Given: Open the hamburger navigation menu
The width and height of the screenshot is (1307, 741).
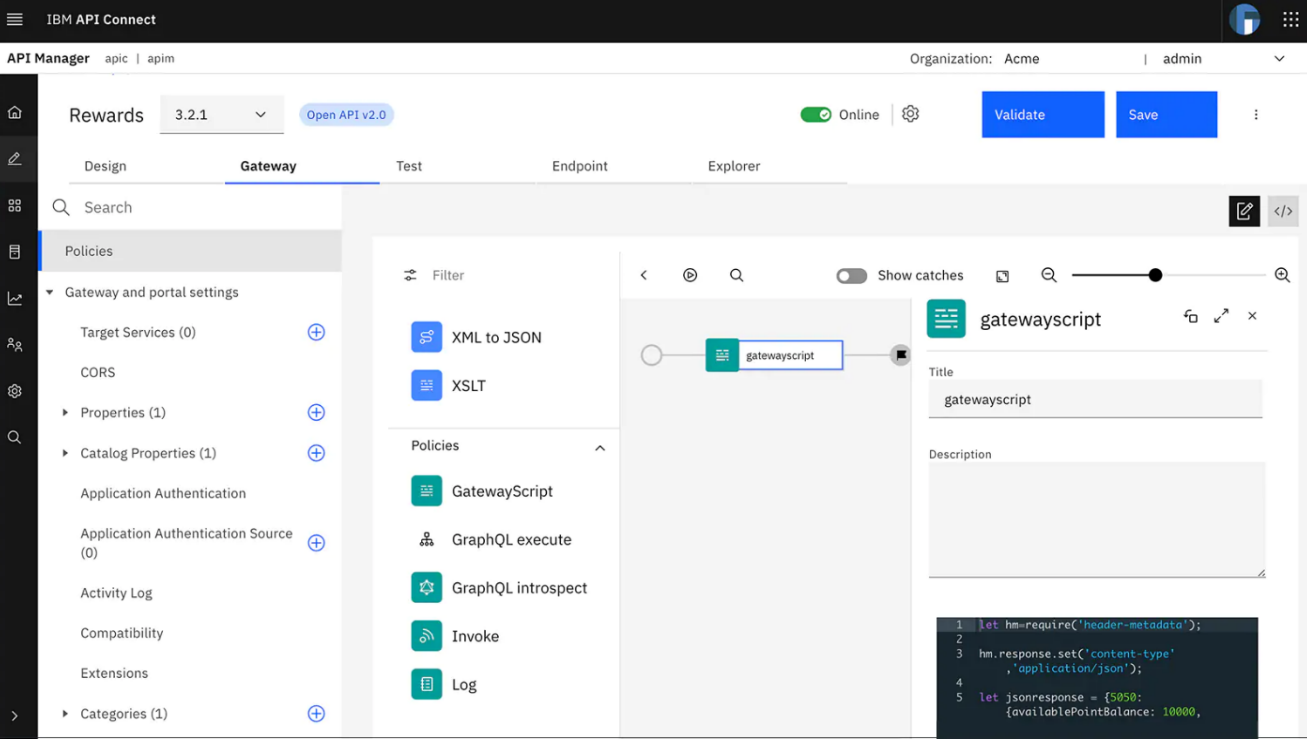Looking at the screenshot, I should pos(15,19).
